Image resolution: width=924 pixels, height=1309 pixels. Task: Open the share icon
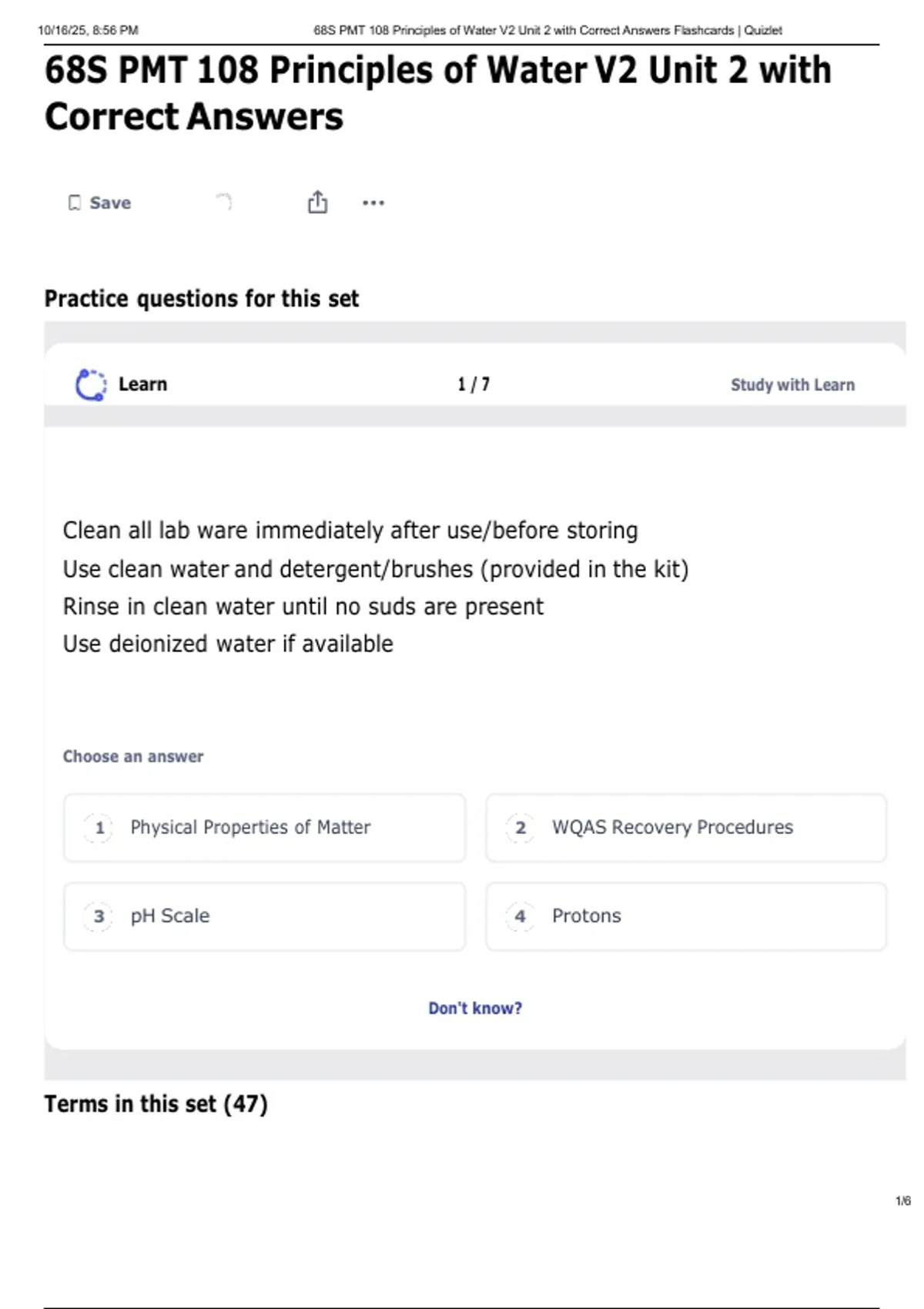click(317, 202)
